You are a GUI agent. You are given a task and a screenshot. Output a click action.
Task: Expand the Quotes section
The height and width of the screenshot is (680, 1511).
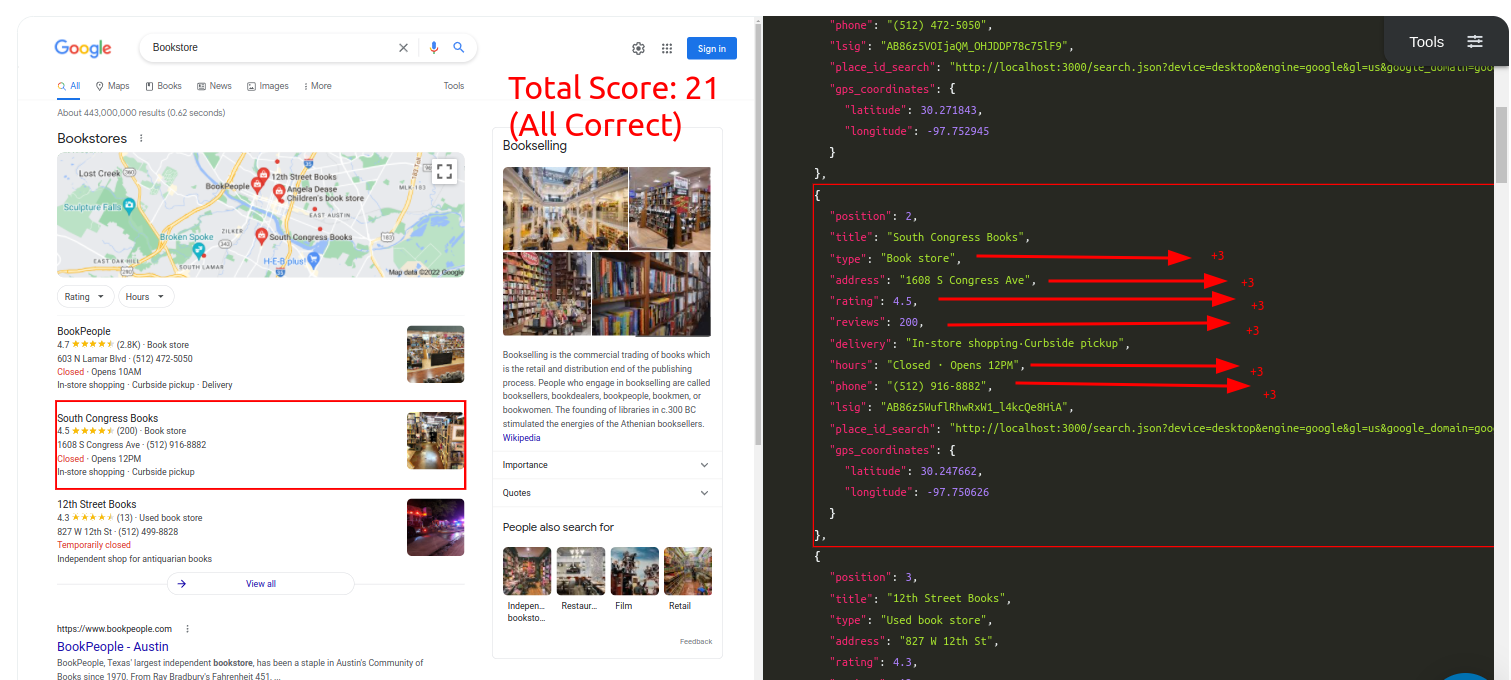(x=607, y=493)
